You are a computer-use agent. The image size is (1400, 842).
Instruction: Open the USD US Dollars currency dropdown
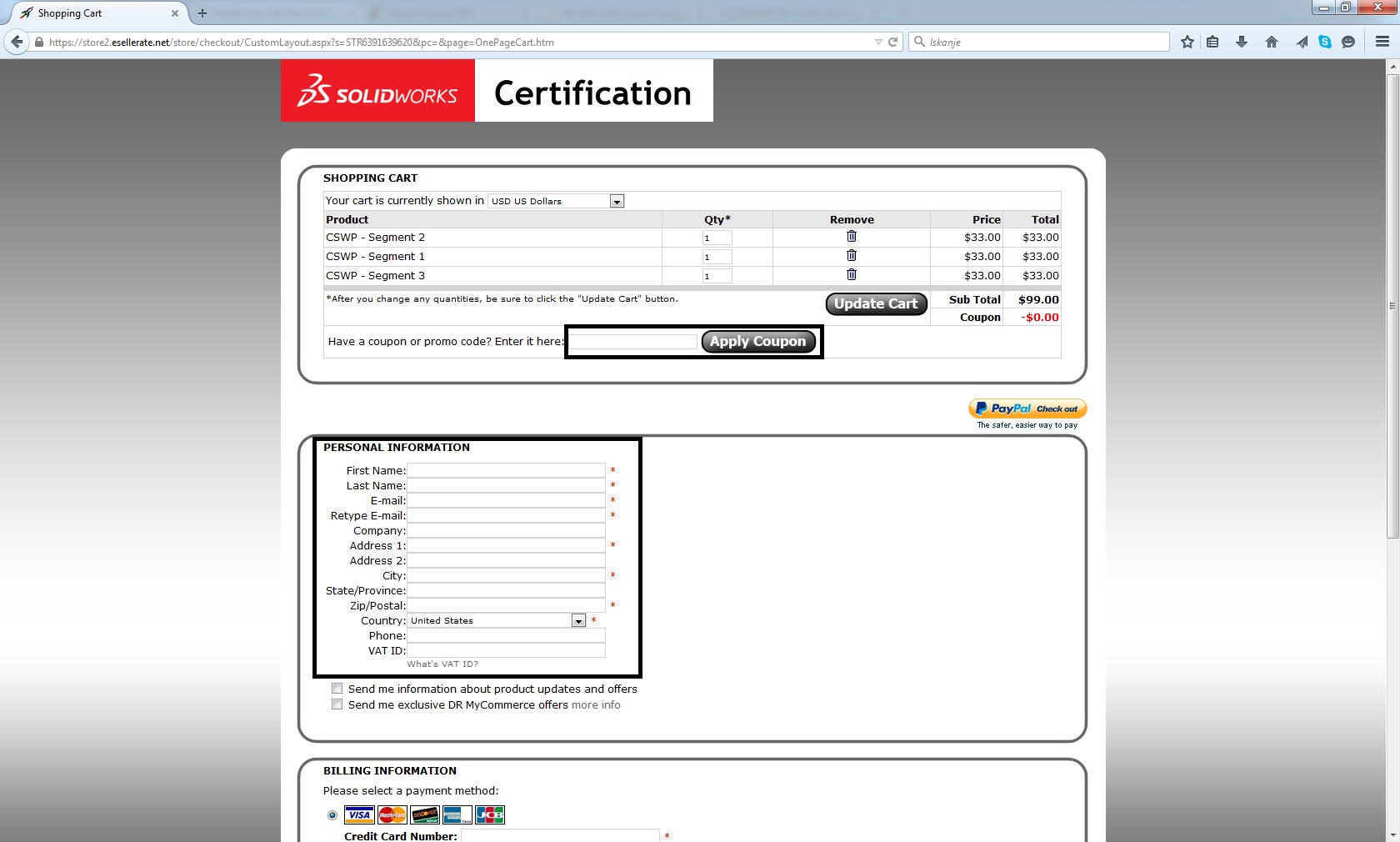coord(617,201)
